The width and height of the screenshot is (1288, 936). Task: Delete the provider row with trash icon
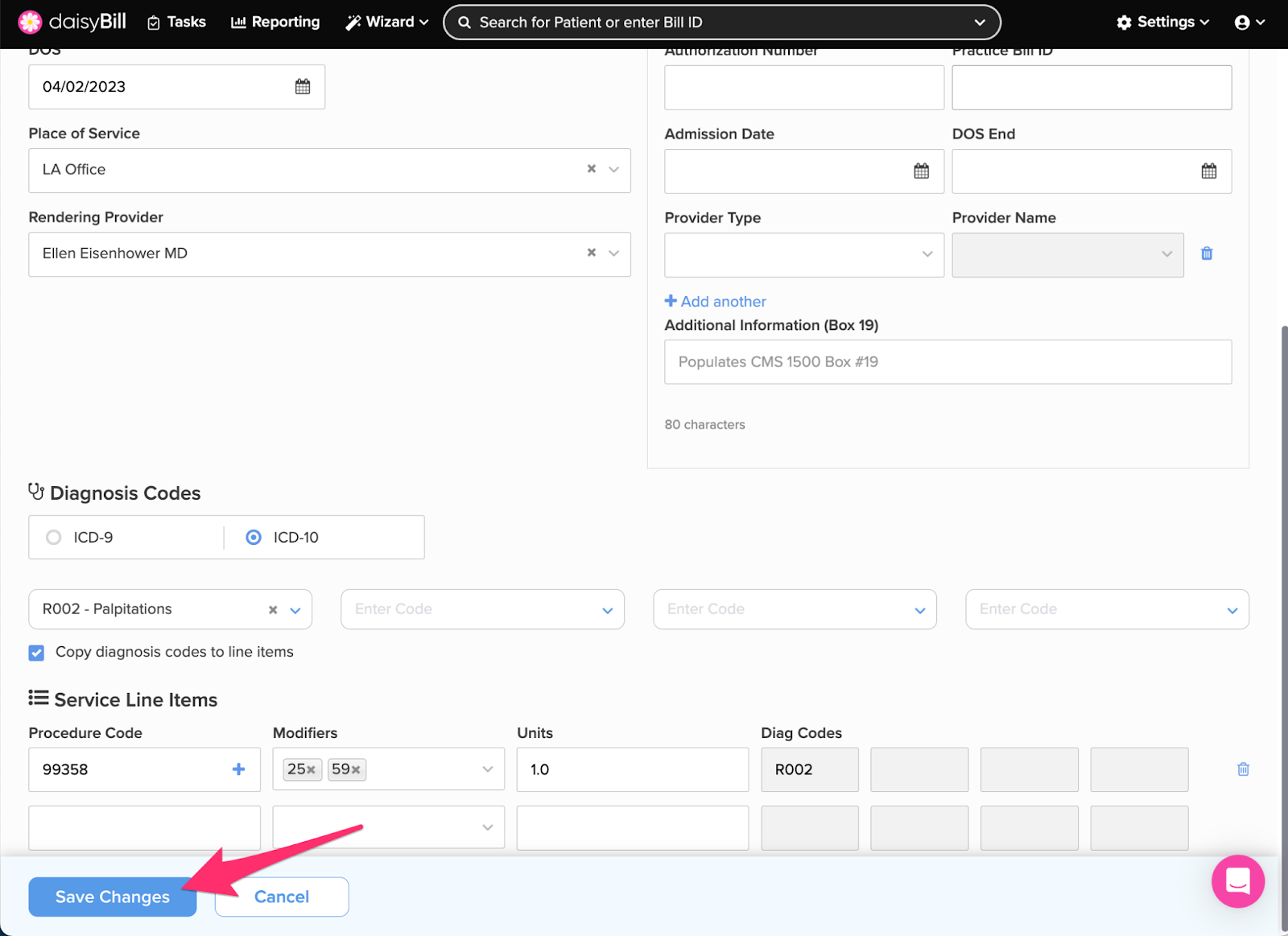coord(1206,254)
